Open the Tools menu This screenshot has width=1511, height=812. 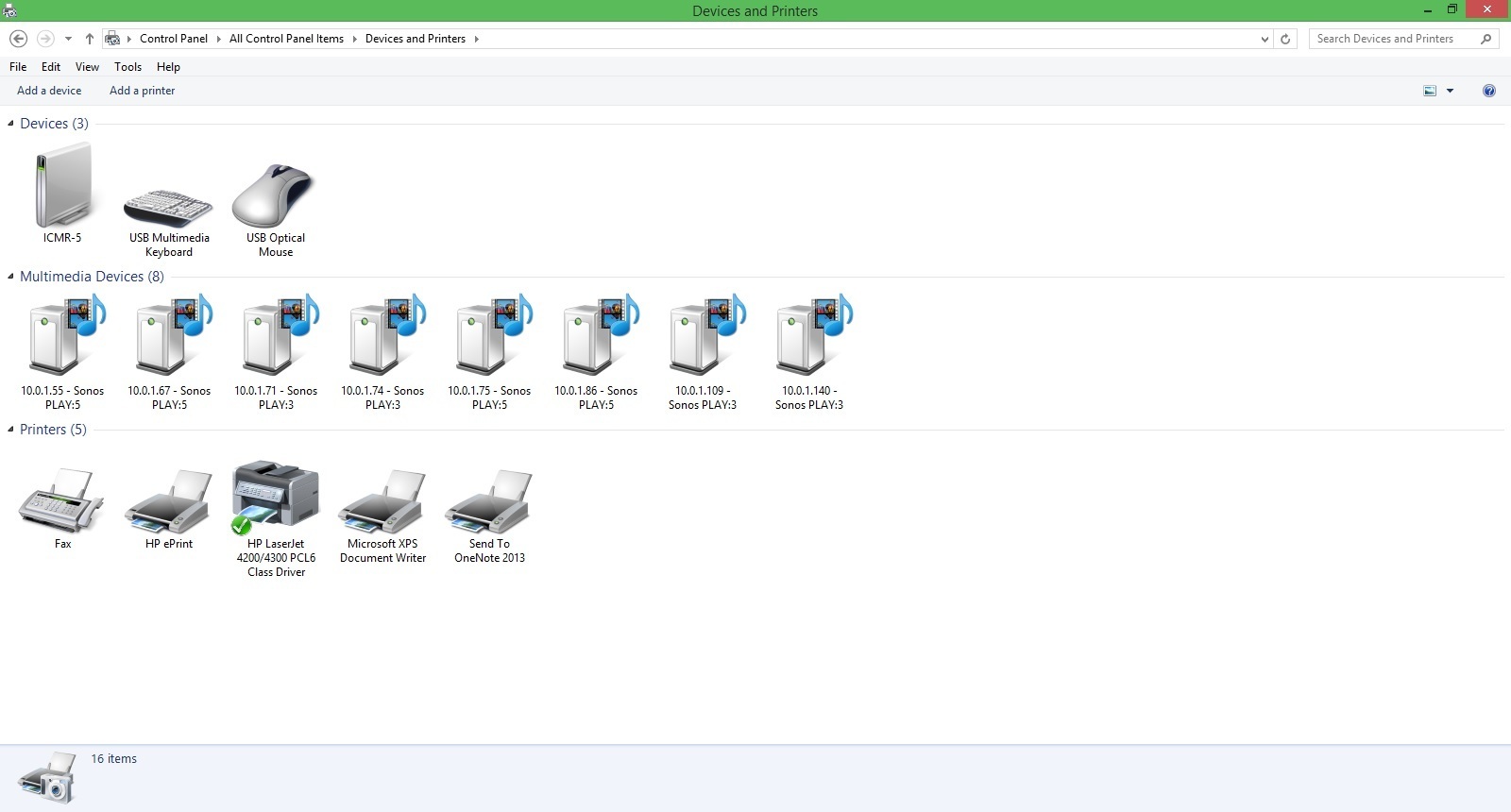127,67
